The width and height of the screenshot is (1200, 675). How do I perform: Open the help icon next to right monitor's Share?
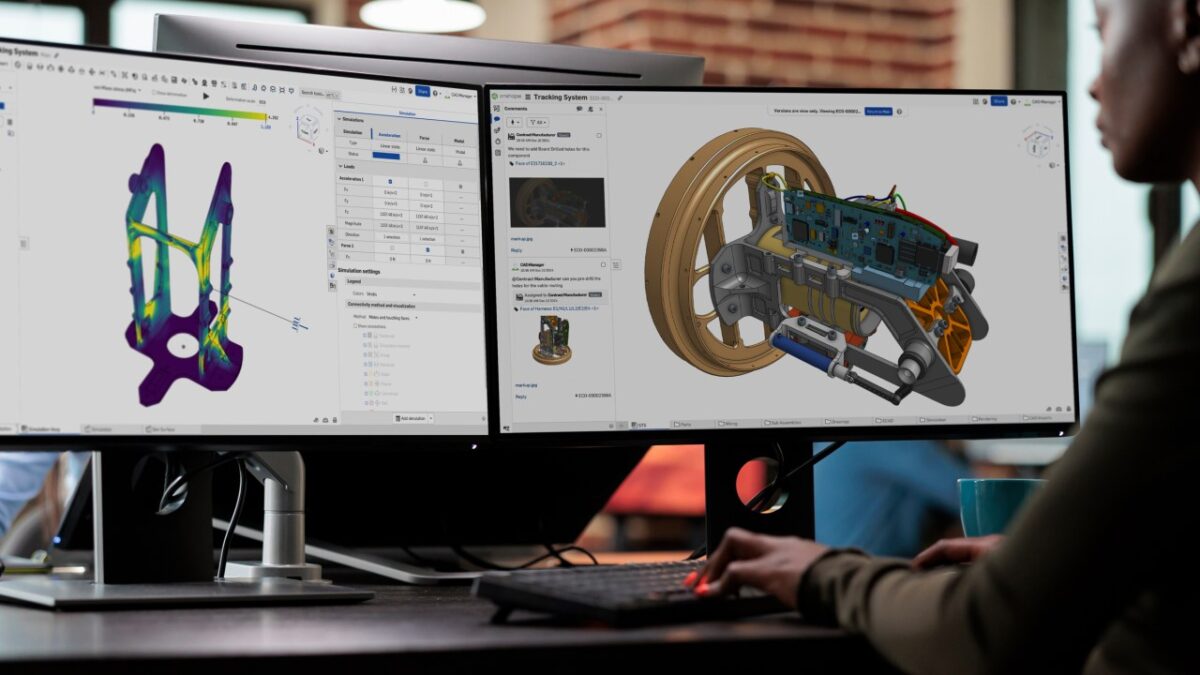pos(1013,102)
